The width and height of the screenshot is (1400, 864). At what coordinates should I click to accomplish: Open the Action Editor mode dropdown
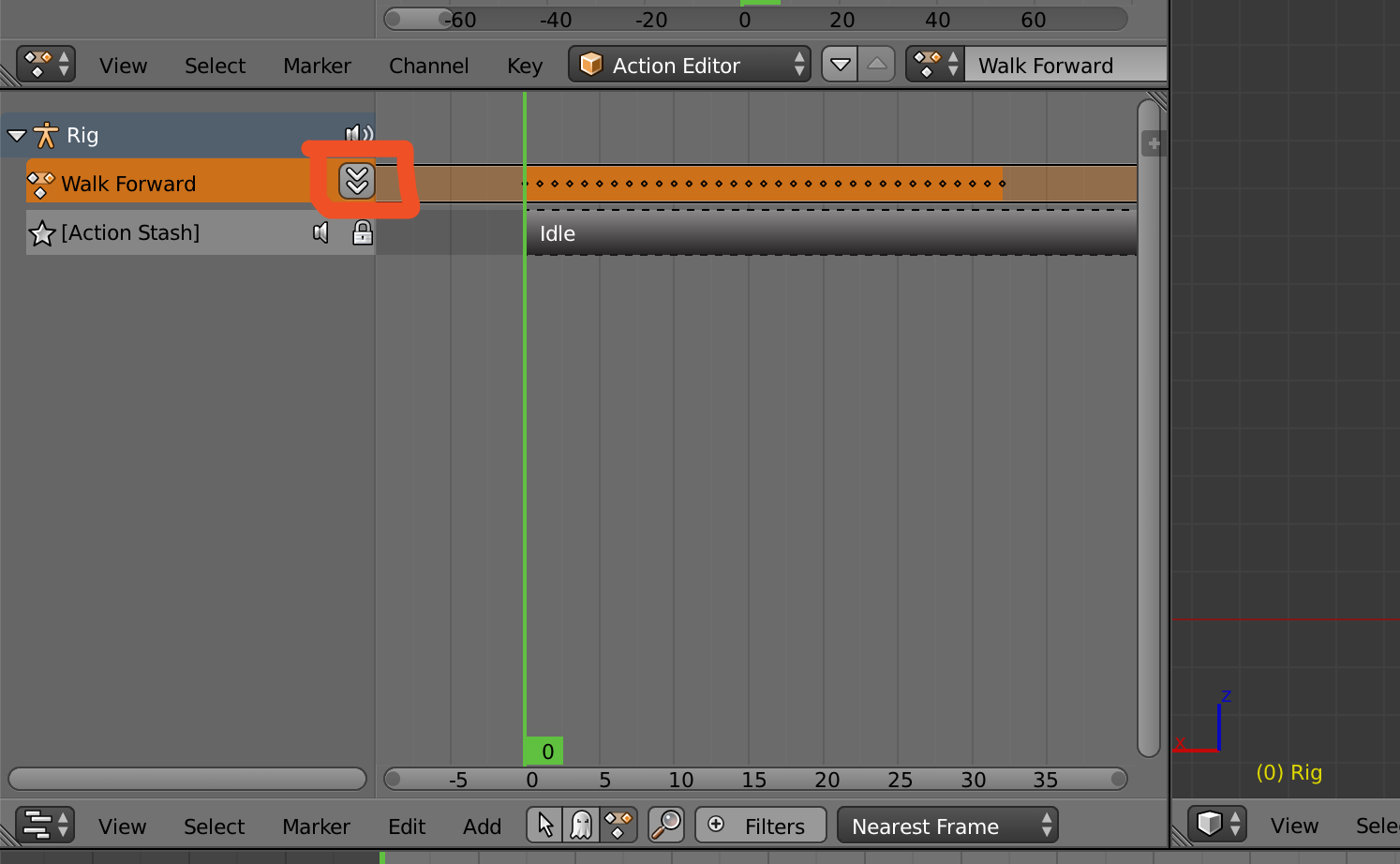[x=689, y=65]
